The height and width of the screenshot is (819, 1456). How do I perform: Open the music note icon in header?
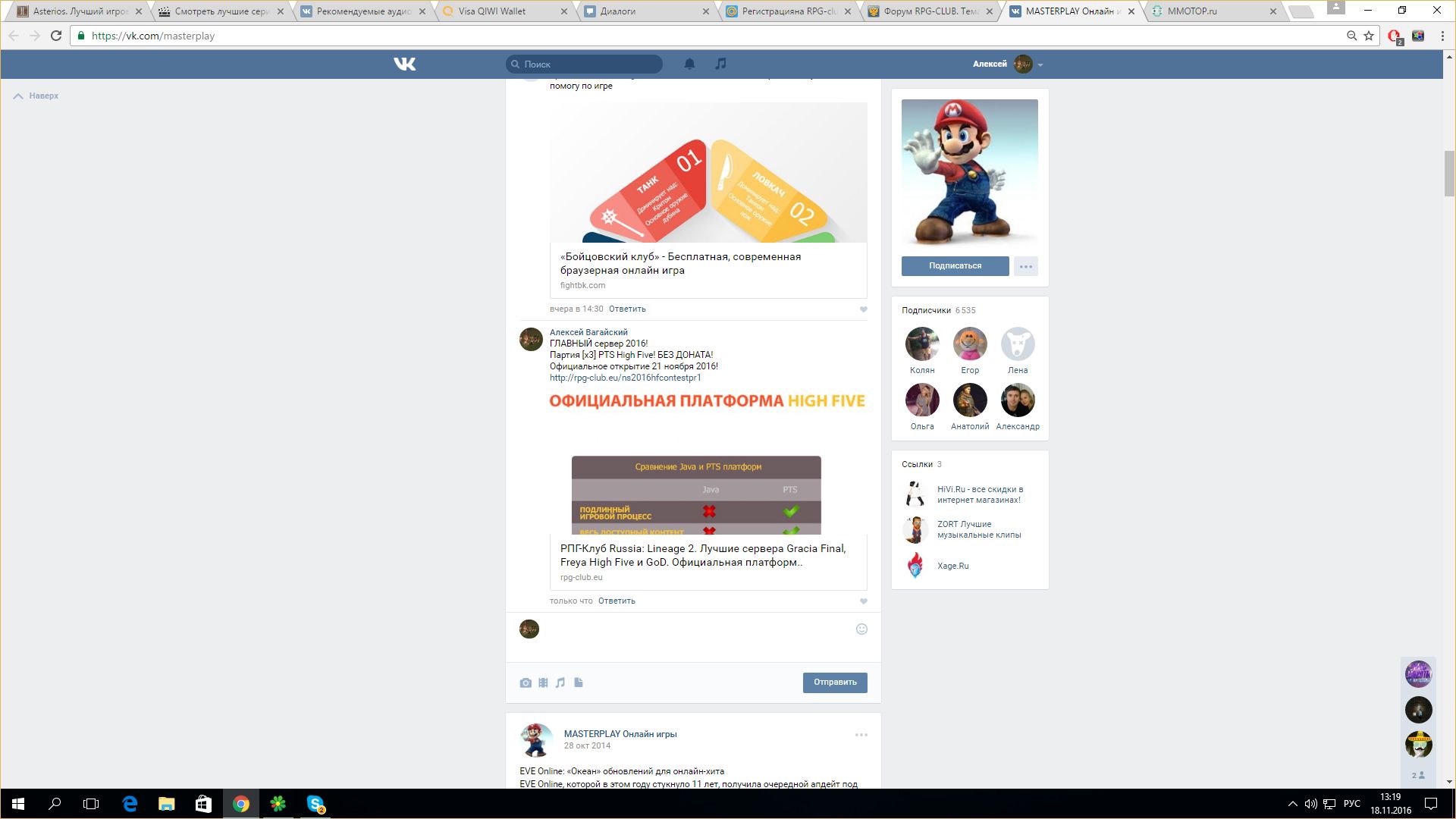pyautogui.click(x=720, y=64)
